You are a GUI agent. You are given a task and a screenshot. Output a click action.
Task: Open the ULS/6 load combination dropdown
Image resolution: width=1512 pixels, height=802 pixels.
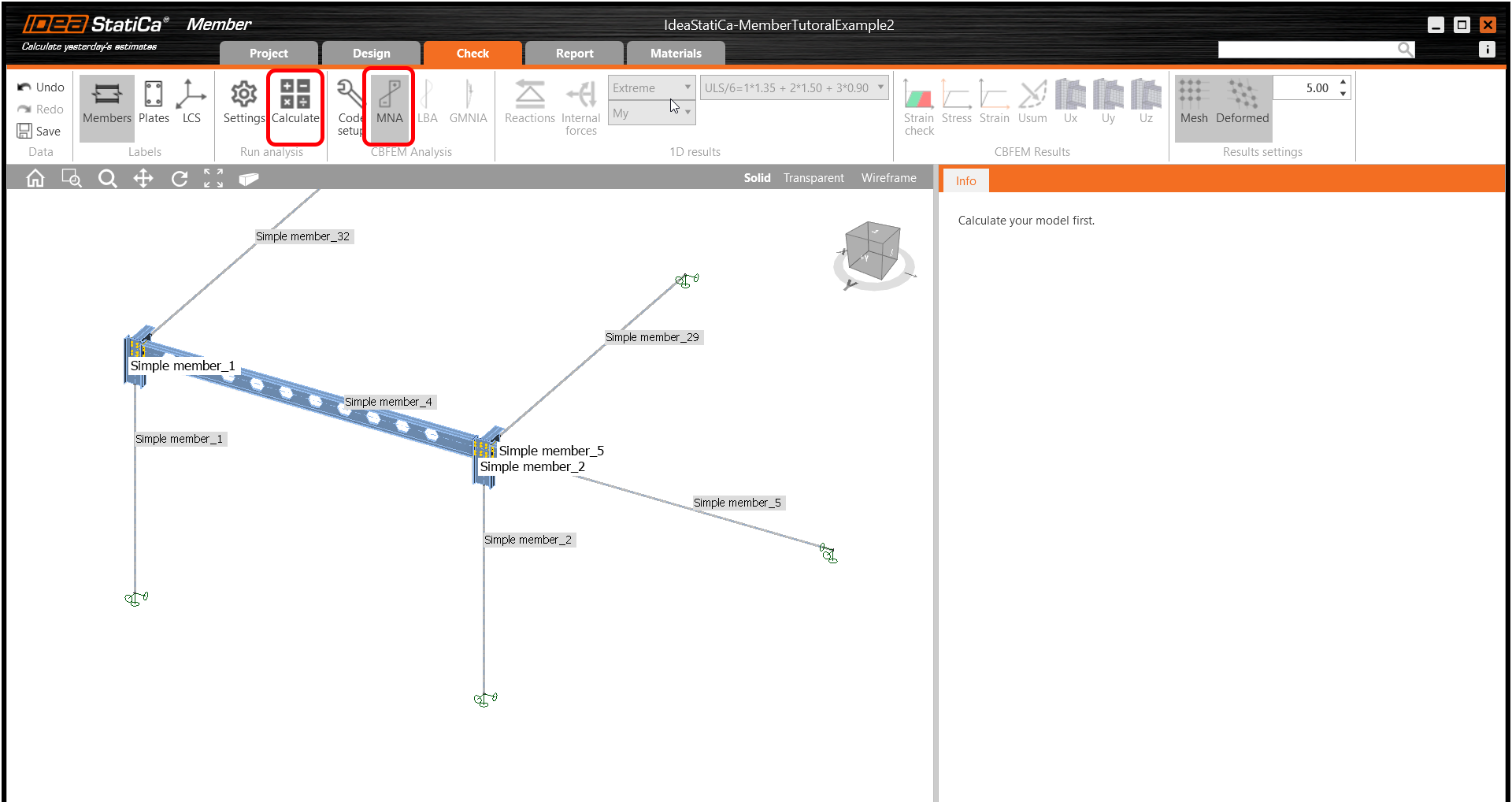[x=794, y=87]
